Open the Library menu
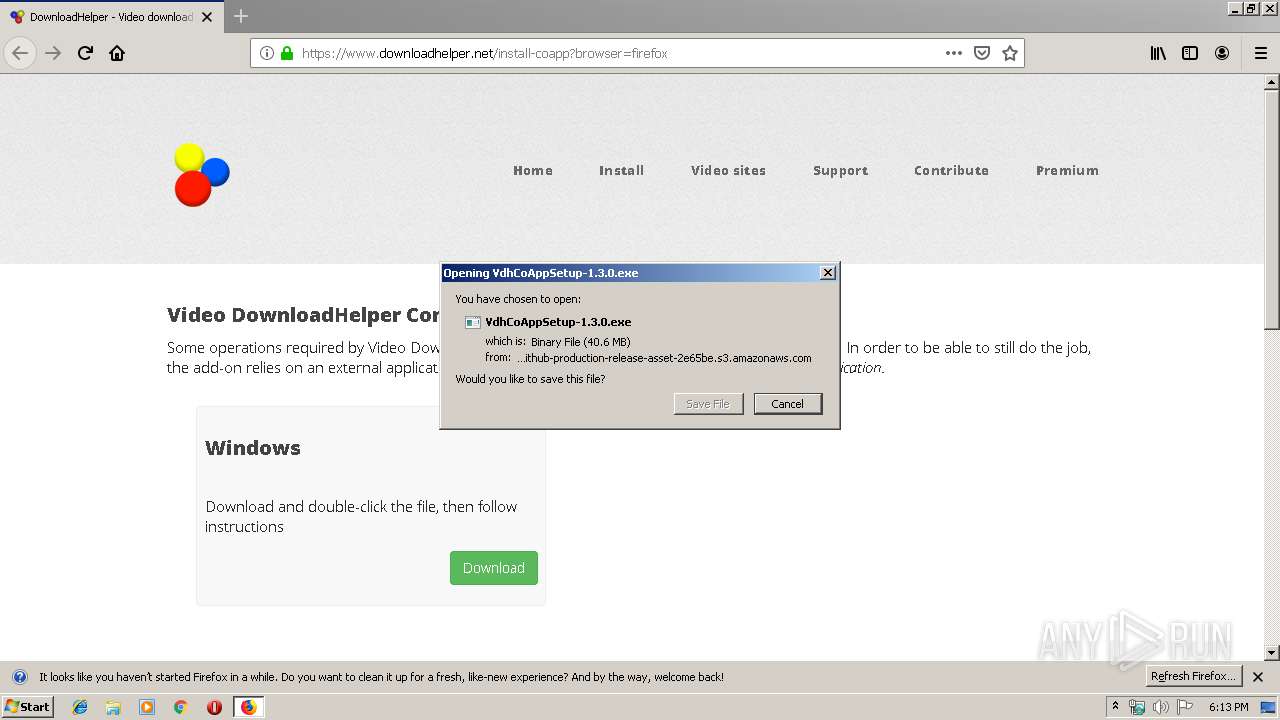1280x720 pixels. 1158,53
